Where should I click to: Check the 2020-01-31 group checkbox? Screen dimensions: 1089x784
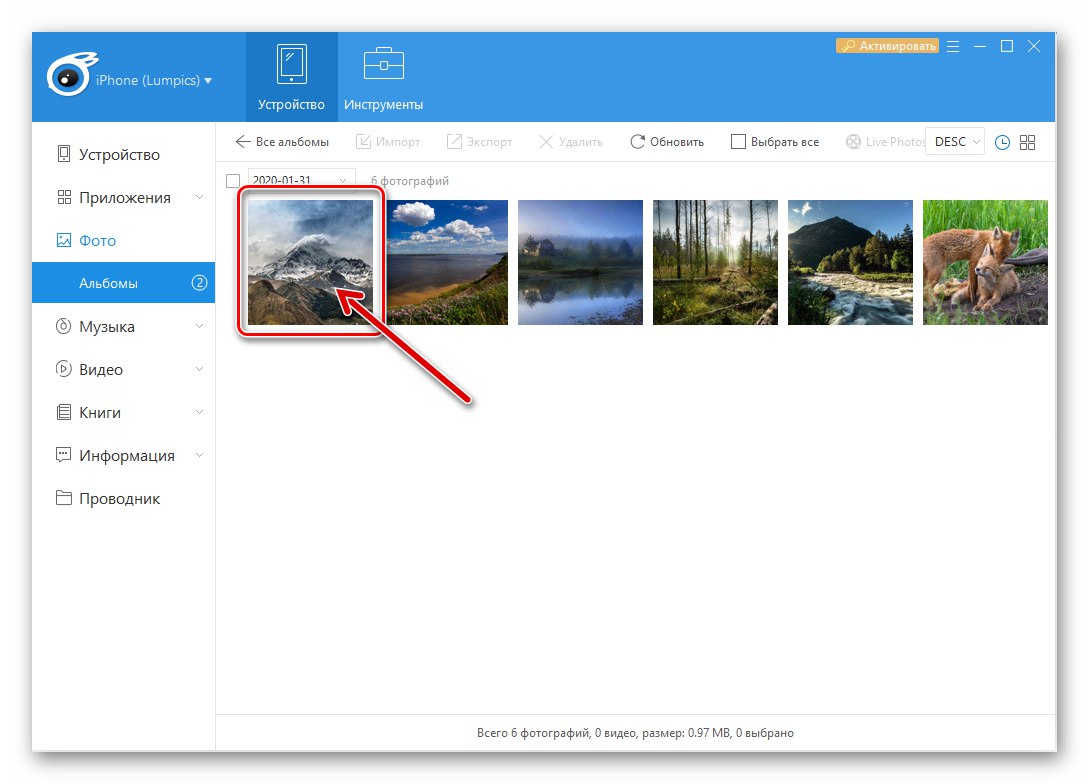[x=233, y=180]
